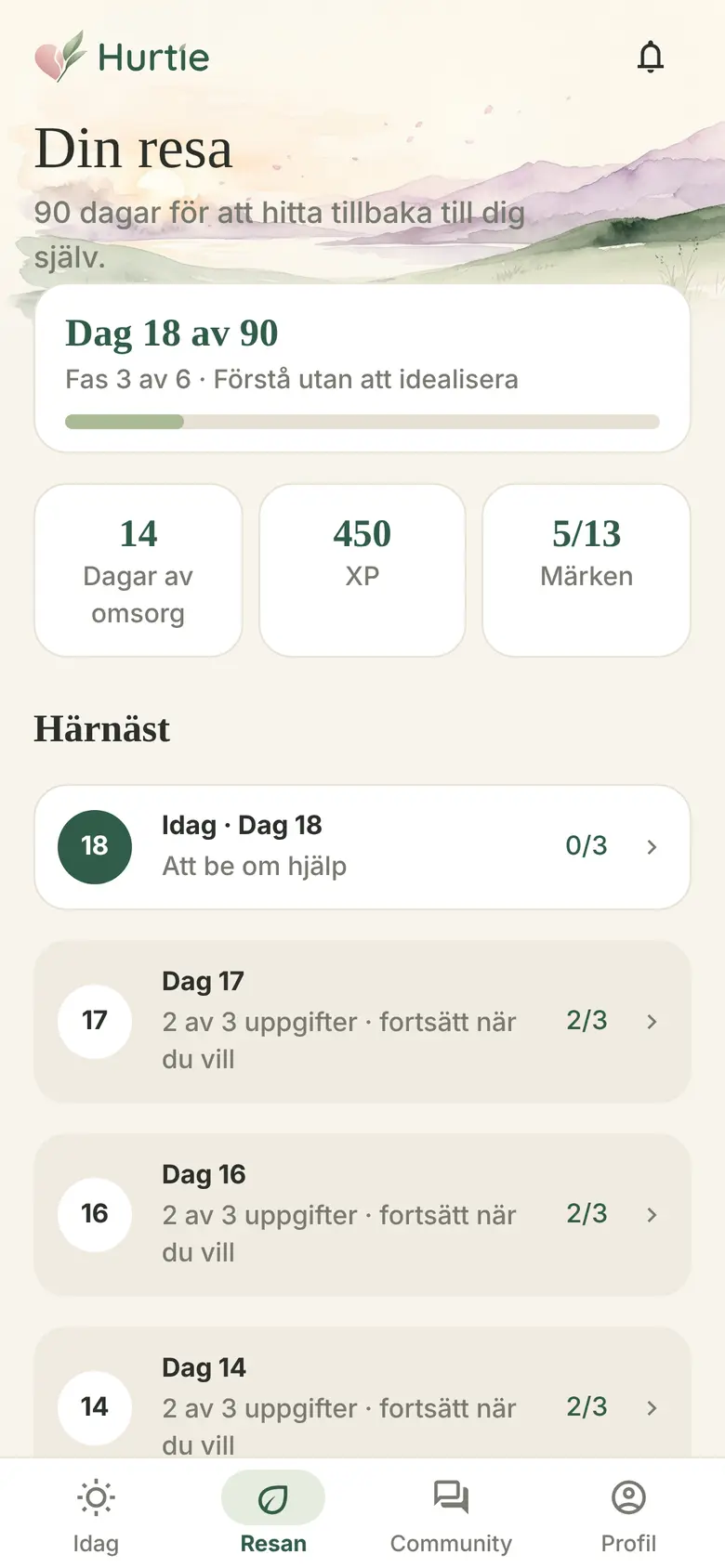Open the Att be om hjälp entry
The height and width of the screenshot is (1568, 725).
(362, 846)
